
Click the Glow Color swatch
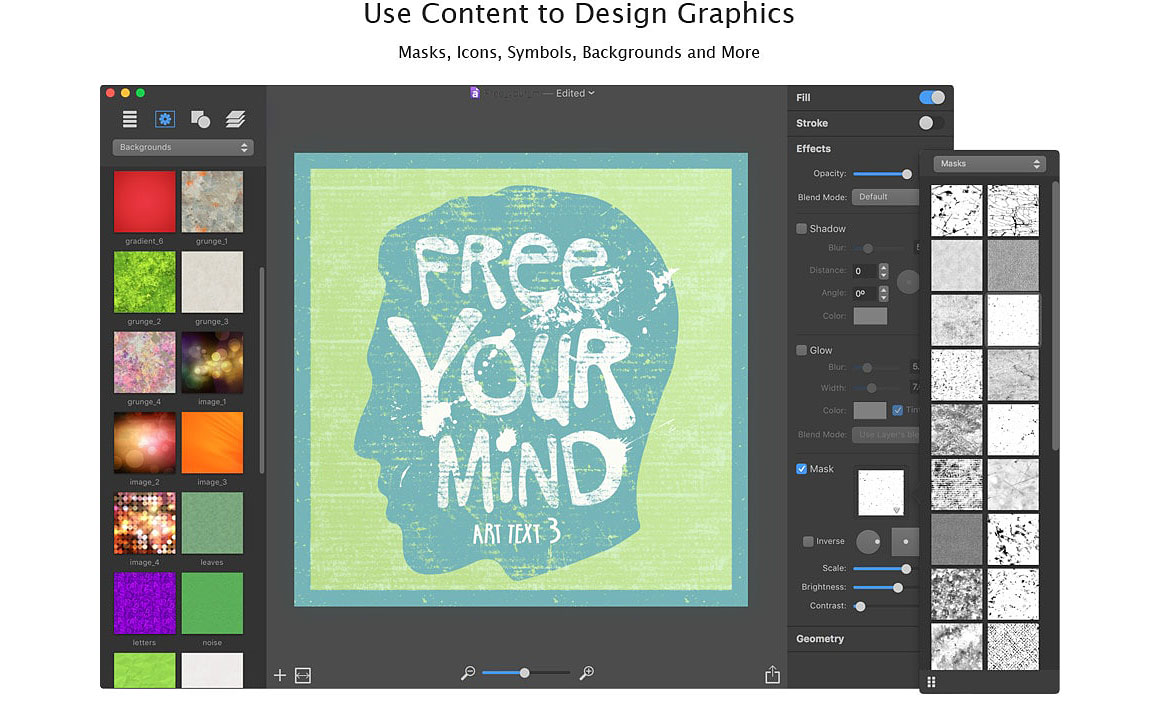coord(870,410)
